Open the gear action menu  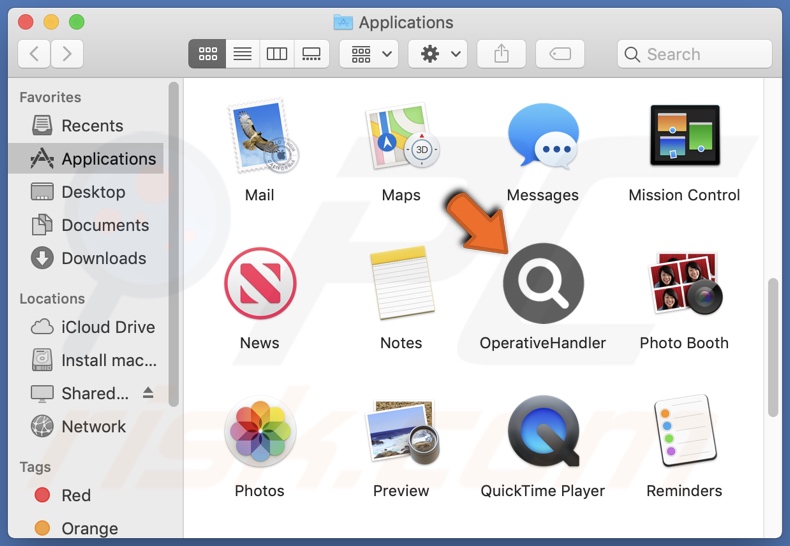pyautogui.click(x=437, y=53)
